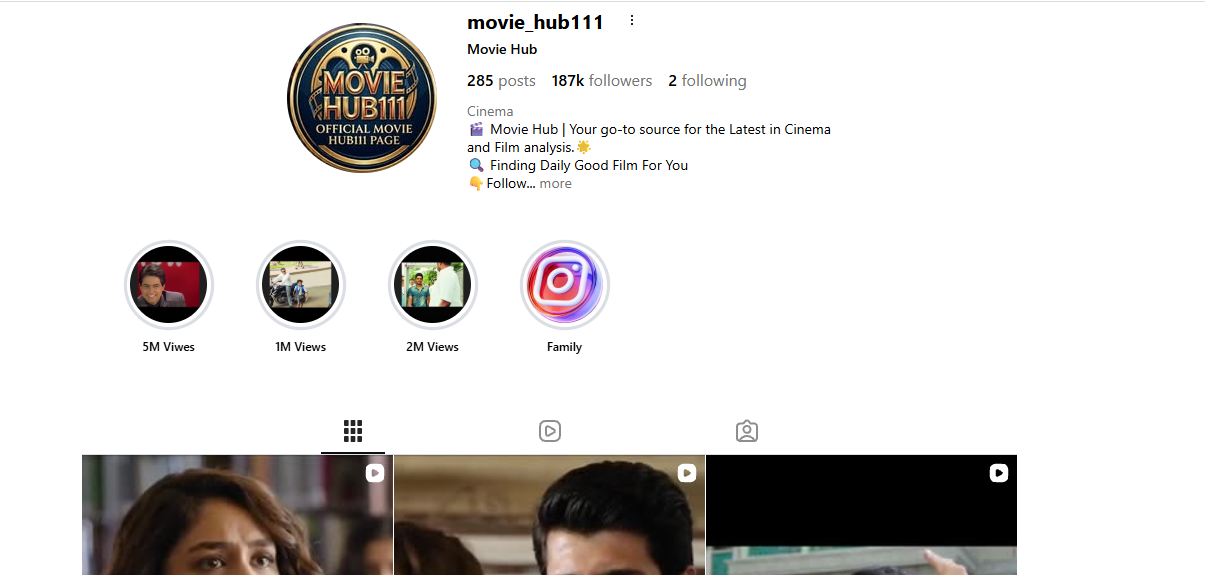This screenshot has height=575, width=1205.
Task: Expand the bio with the more link
Action: click(x=556, y=184)
